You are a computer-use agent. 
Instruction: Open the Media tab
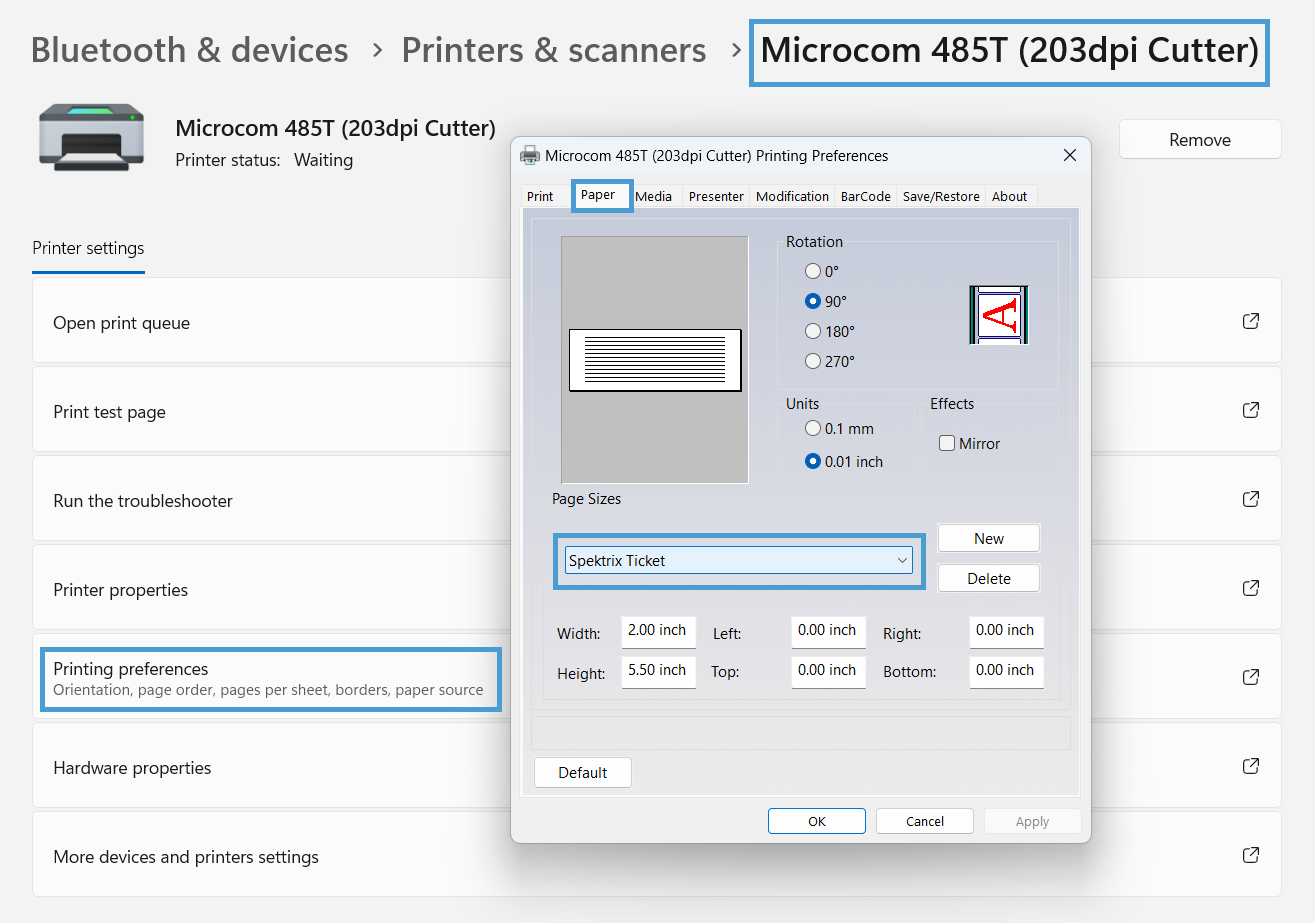tap(653, 196)
